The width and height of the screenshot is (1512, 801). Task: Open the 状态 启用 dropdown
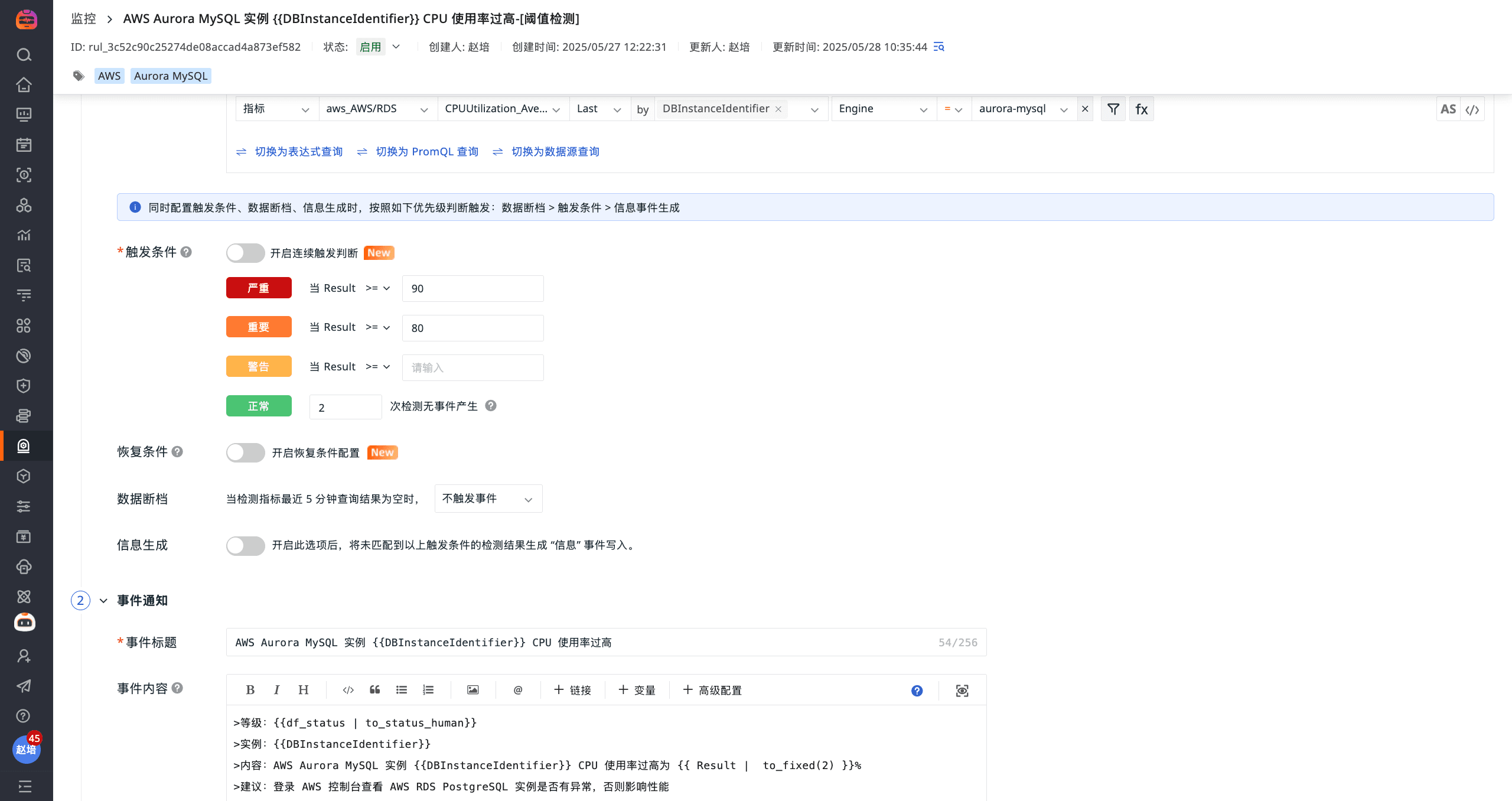pyautogui.click(x=379, y=47)
